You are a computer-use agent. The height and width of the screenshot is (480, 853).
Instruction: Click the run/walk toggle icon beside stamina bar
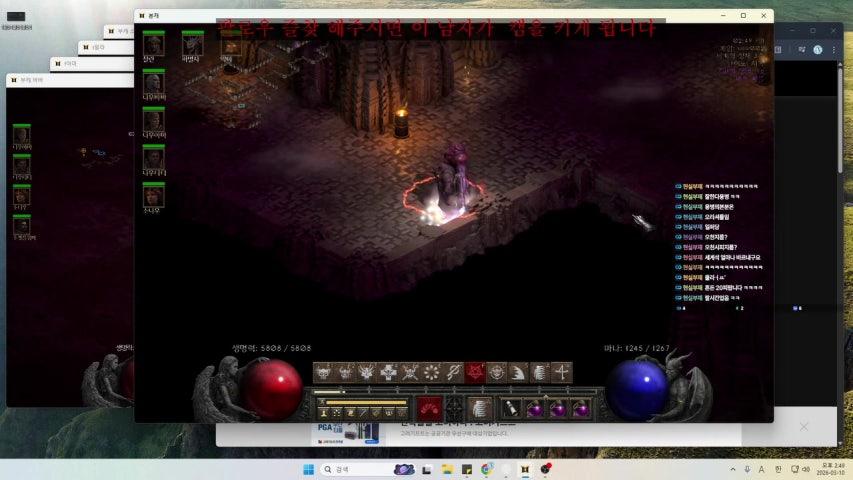[x=322, y=402]
